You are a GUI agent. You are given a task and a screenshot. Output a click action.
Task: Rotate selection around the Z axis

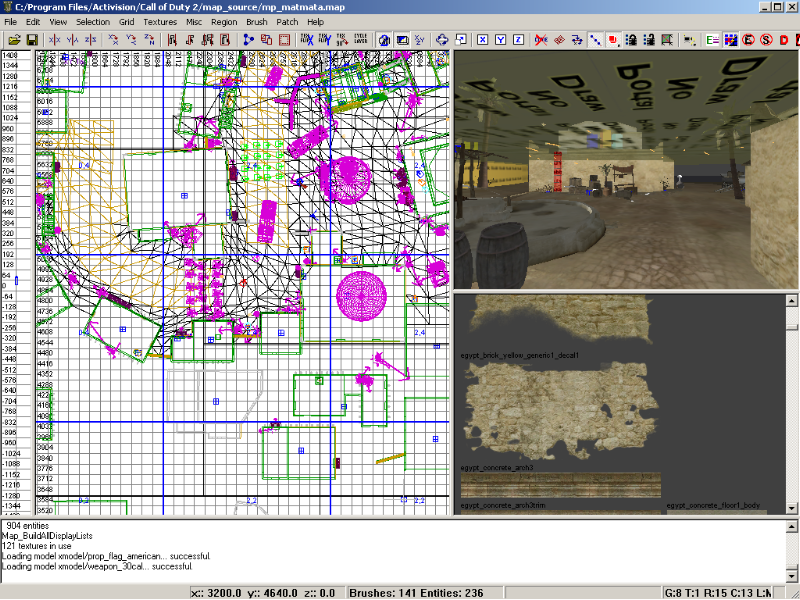149,40
